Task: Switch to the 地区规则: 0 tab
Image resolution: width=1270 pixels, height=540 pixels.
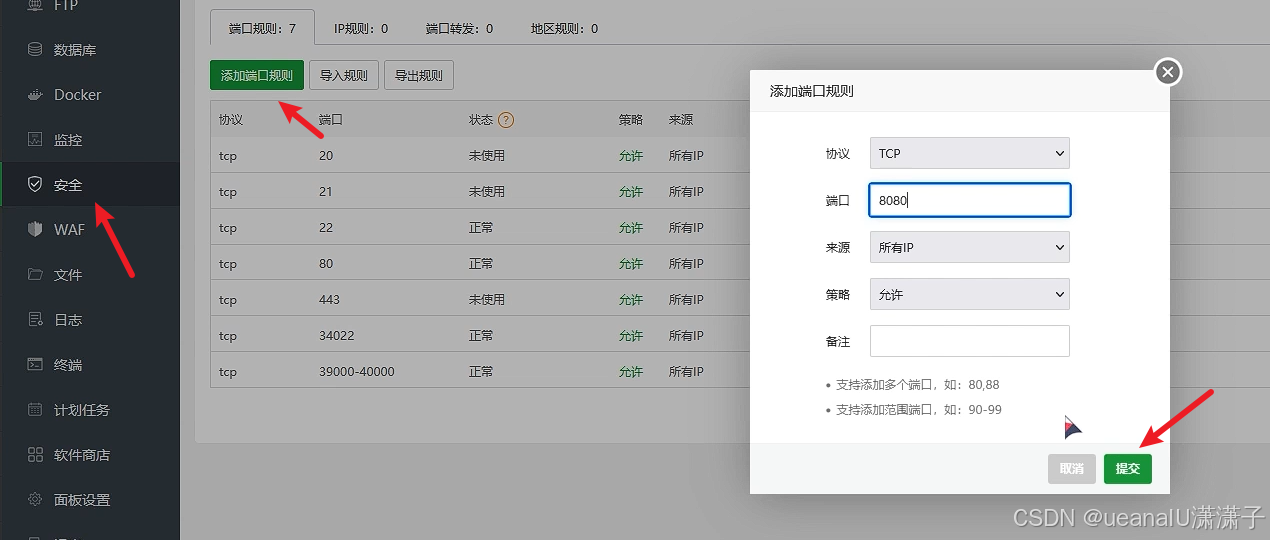Action: click(564, 28)
